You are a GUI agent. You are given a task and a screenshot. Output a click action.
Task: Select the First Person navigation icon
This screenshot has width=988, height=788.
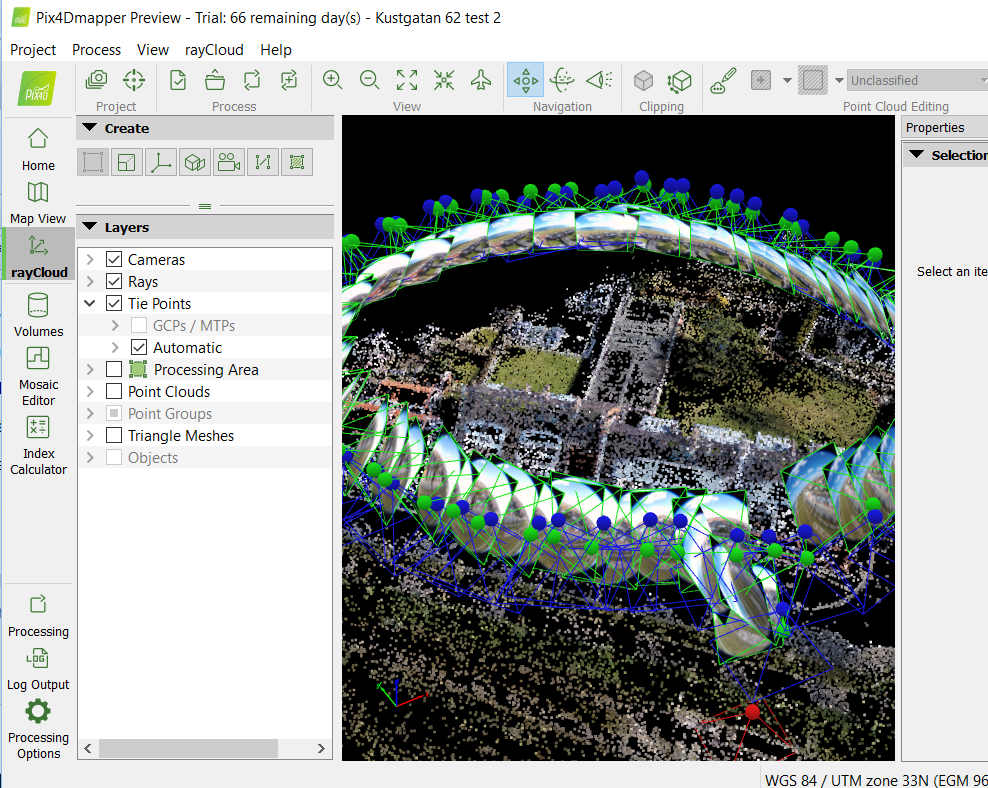pyautogui.click(x=599, y=80)
